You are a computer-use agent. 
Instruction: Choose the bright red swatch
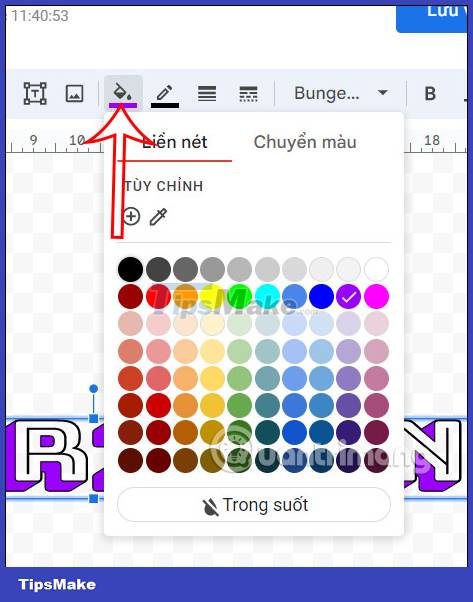point(158,296)
